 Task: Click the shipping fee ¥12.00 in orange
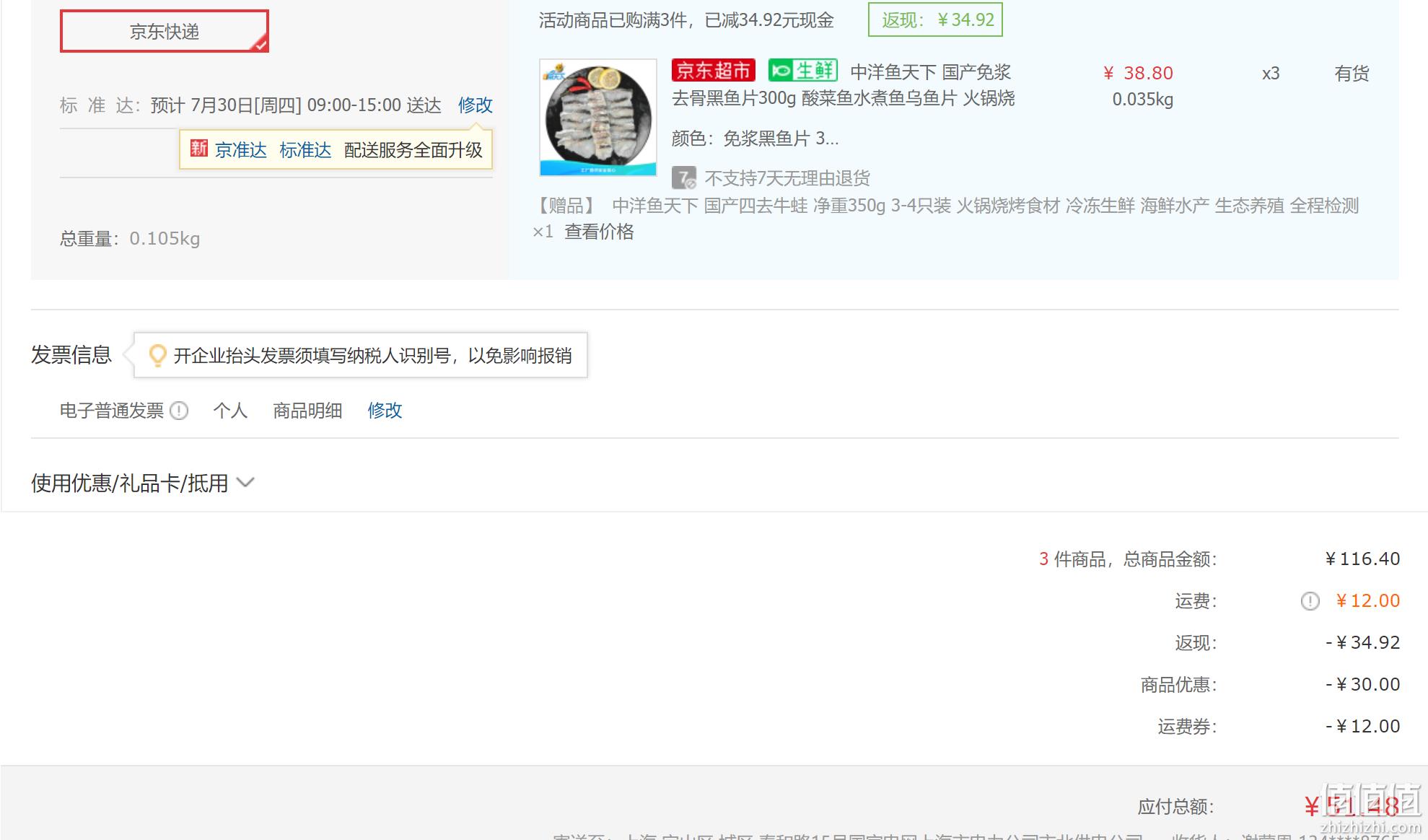coord(1367,601)
